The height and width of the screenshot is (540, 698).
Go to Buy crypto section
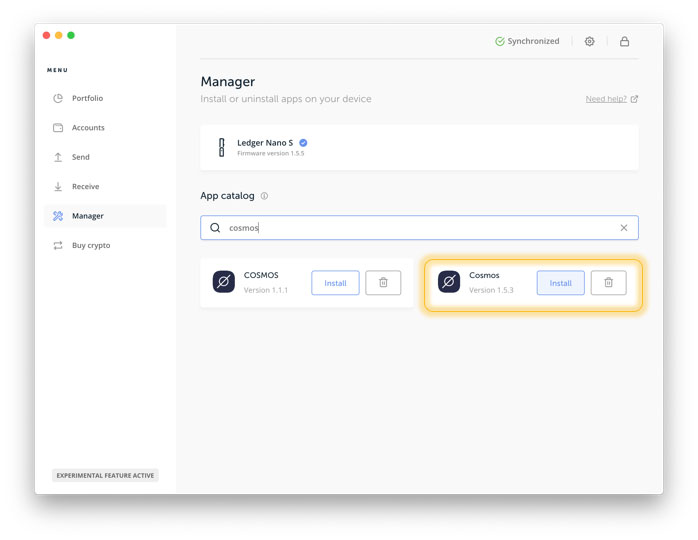pyautogui.click(x=91, y=245)
